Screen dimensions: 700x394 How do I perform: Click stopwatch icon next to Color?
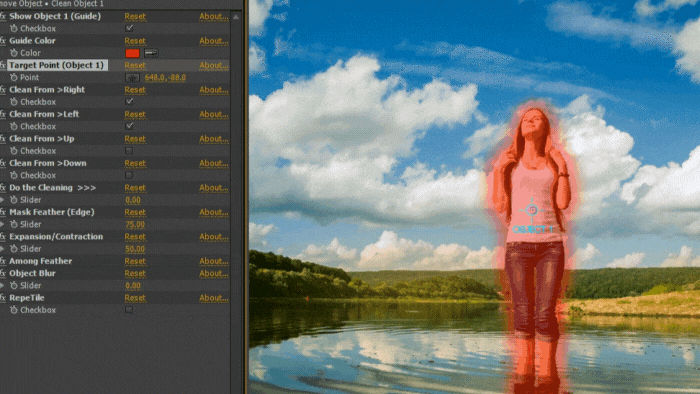[x=14, y=53]
